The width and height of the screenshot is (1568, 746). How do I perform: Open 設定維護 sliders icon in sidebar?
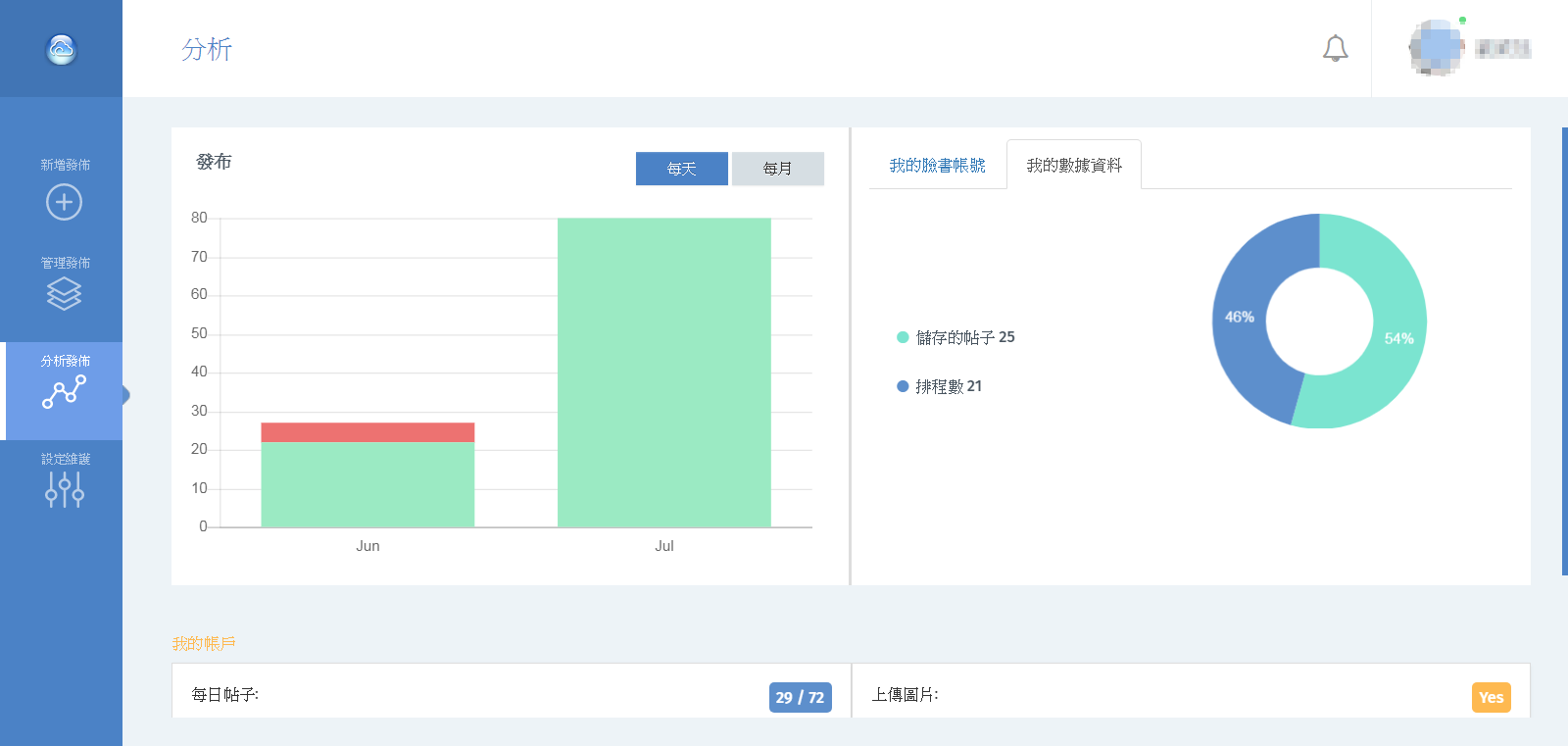(64, 488)
